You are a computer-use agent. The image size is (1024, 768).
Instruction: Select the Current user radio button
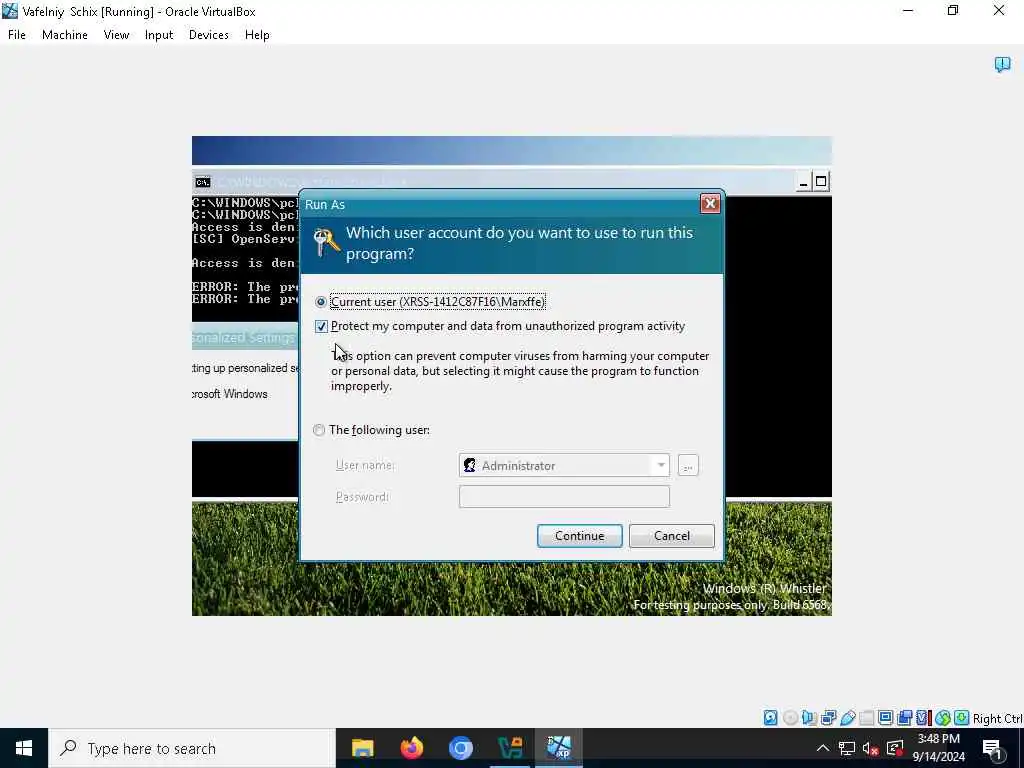coord(321,302)
